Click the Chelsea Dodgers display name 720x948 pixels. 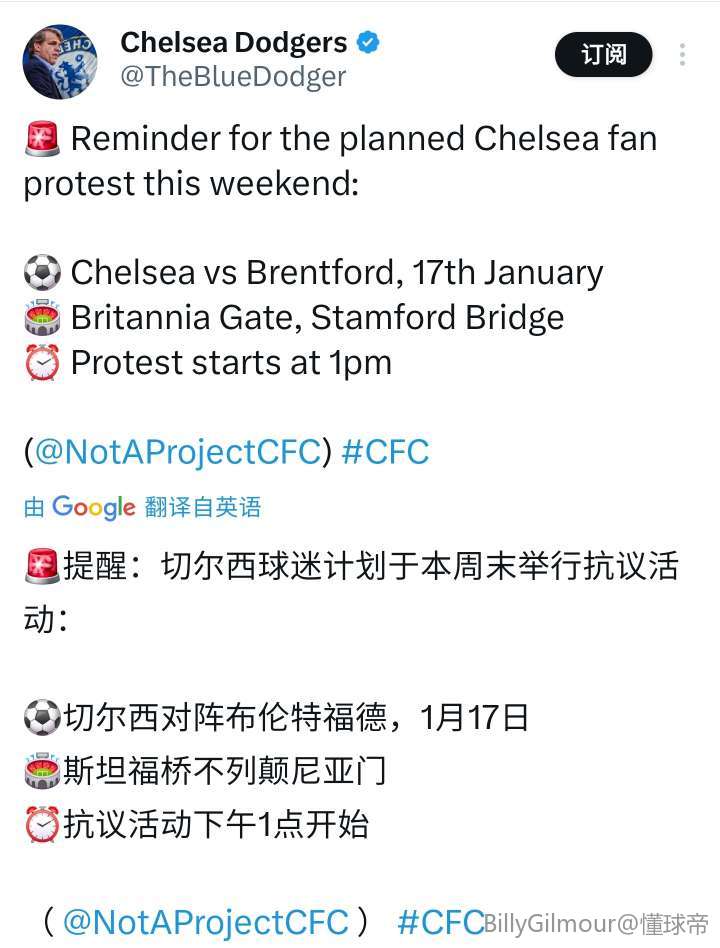click(234, 43)
